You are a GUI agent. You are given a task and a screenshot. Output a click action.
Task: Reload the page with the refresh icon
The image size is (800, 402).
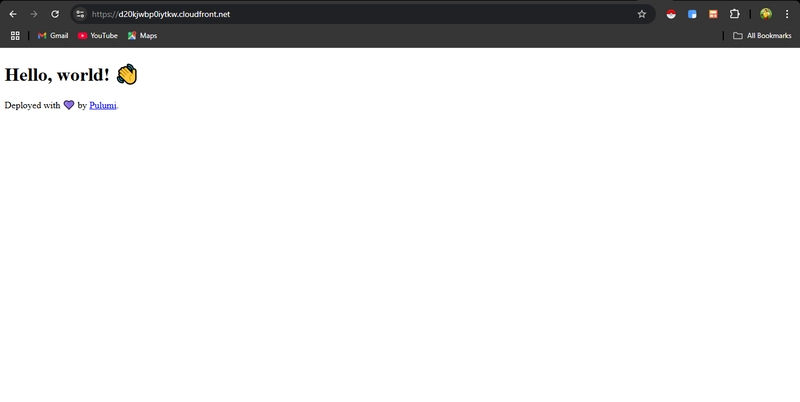[x=55, y=14]
